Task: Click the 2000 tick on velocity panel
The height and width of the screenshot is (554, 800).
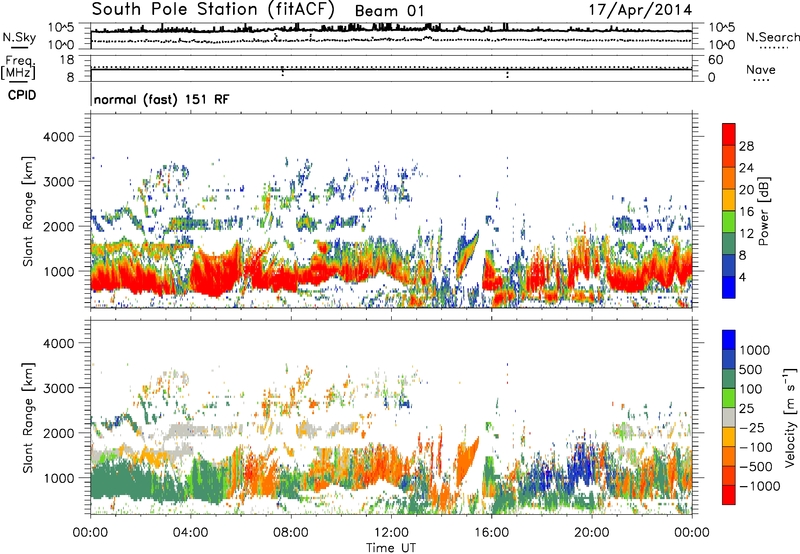Action: (x=58, y=433)
